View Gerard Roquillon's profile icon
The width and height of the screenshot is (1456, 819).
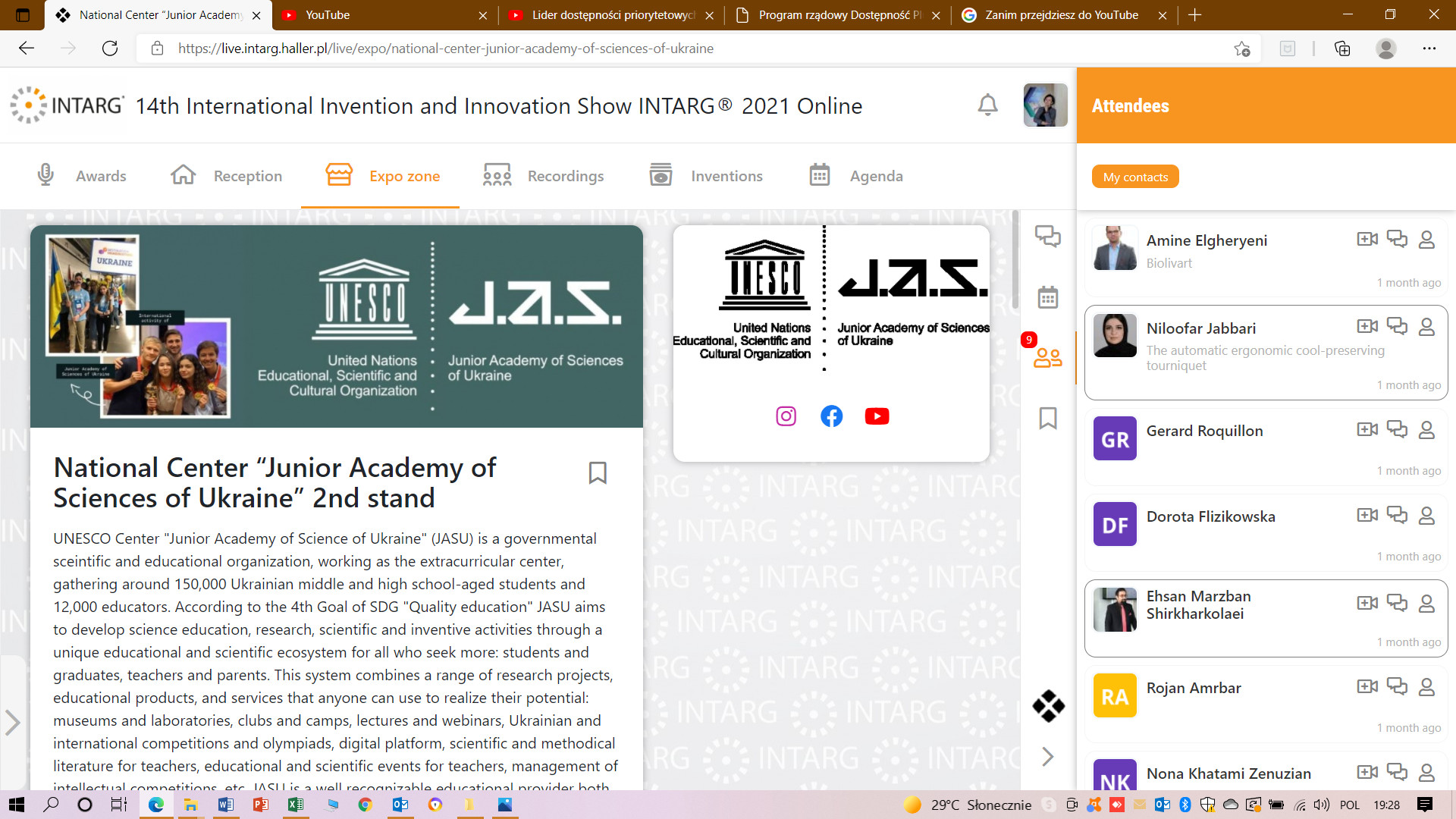[1426, 430]
